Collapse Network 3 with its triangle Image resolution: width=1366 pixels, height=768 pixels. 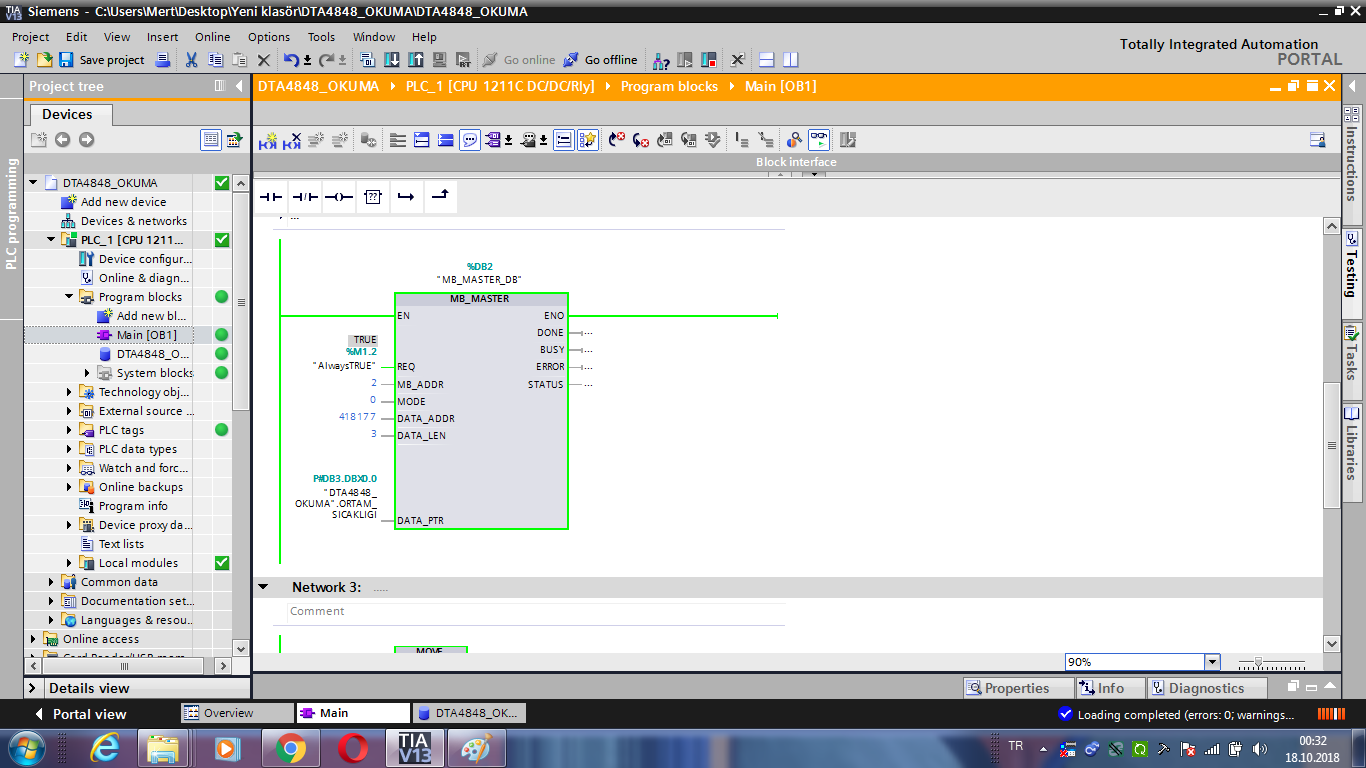[x=263, y=587]
